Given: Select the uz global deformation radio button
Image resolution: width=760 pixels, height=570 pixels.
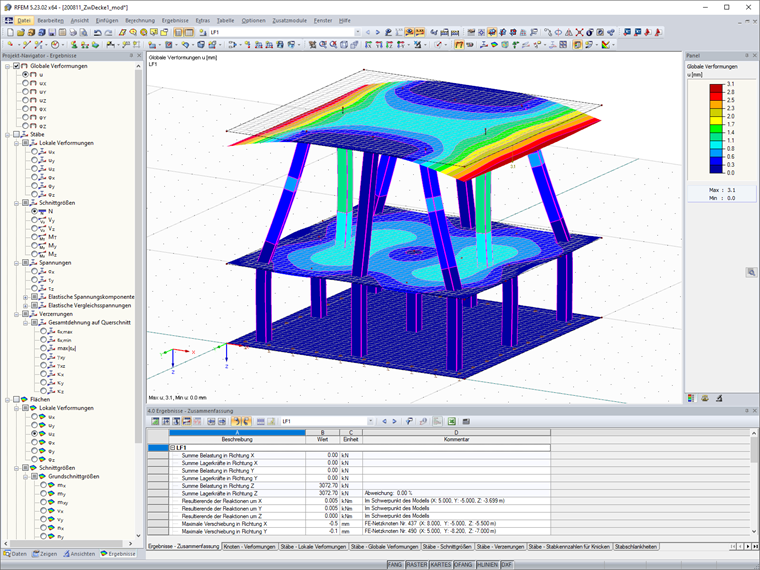Looking at the screenshot, I should pos(25,100).
